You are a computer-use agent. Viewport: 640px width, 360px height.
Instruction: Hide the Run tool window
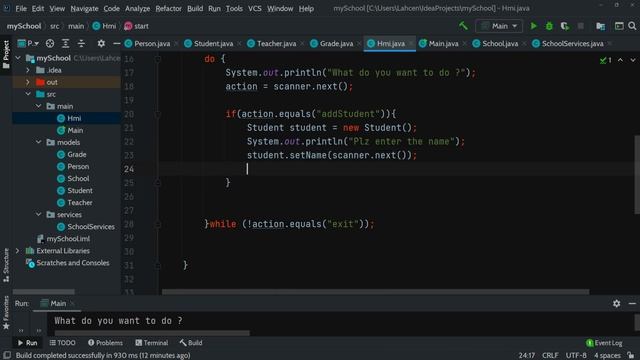pyautogui.click(x=632, y=303)
